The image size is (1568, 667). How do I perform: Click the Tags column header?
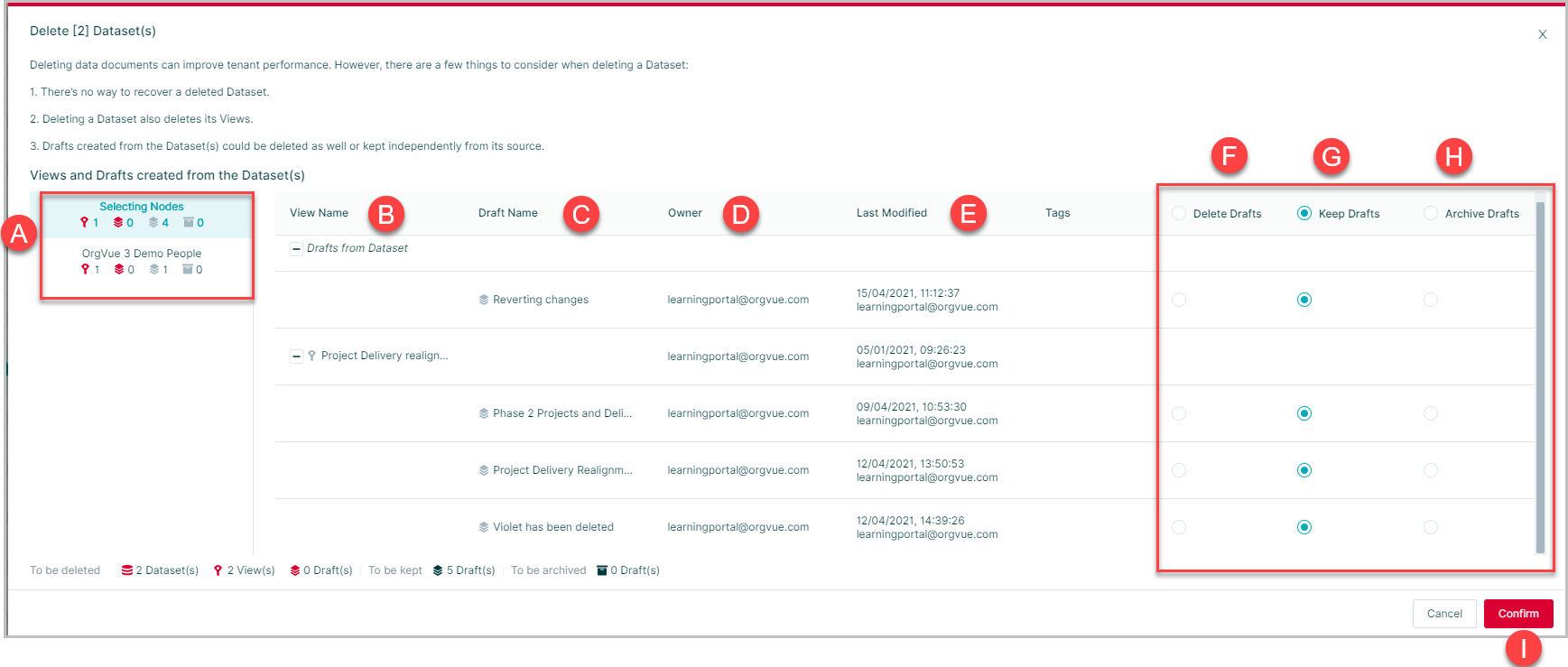1058,213
